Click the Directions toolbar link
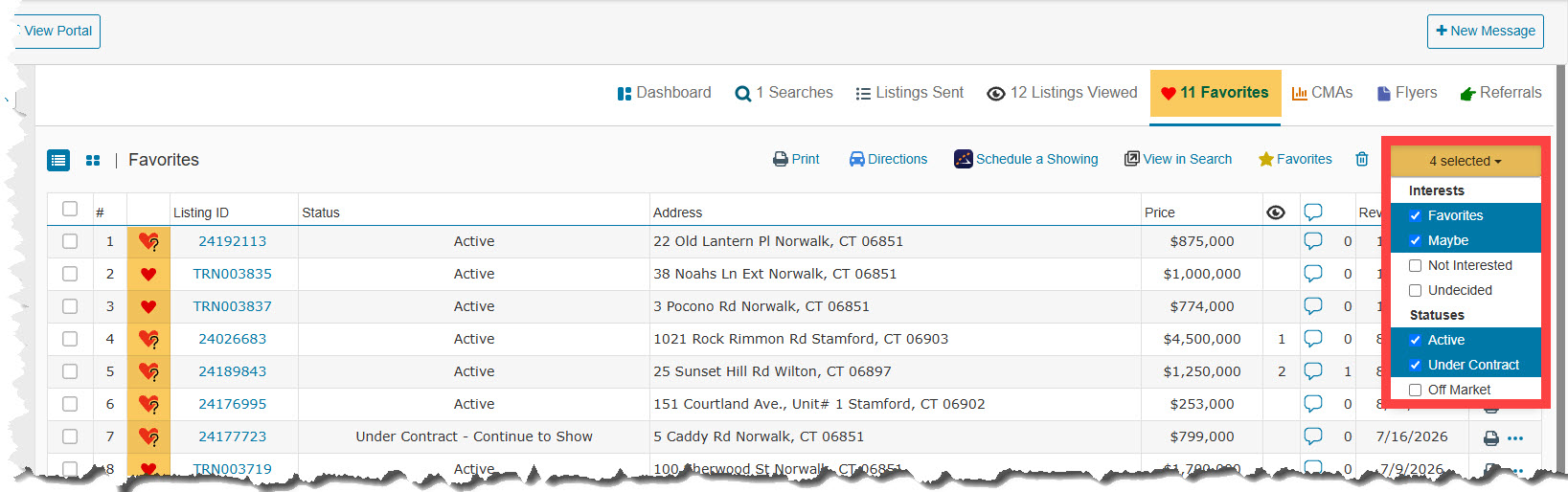 point(888,159)
